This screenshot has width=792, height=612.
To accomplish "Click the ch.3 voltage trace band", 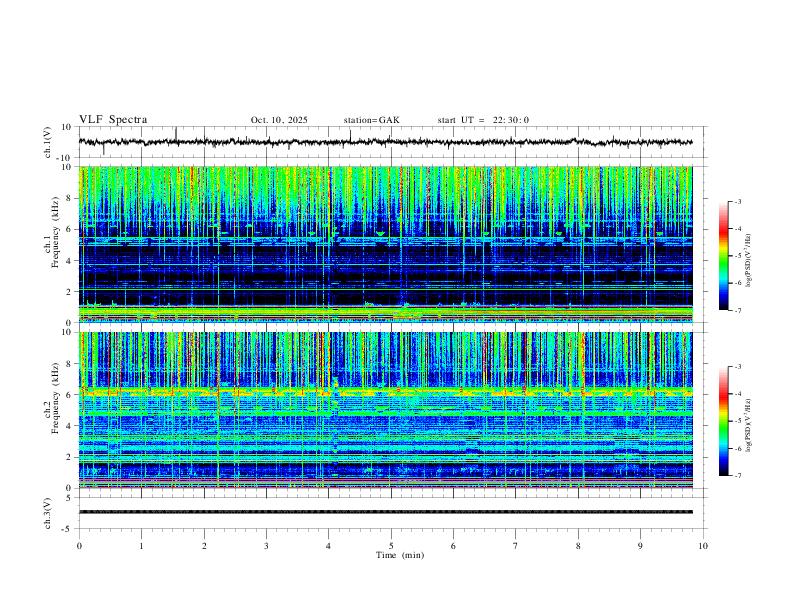I will click(385, 512).
